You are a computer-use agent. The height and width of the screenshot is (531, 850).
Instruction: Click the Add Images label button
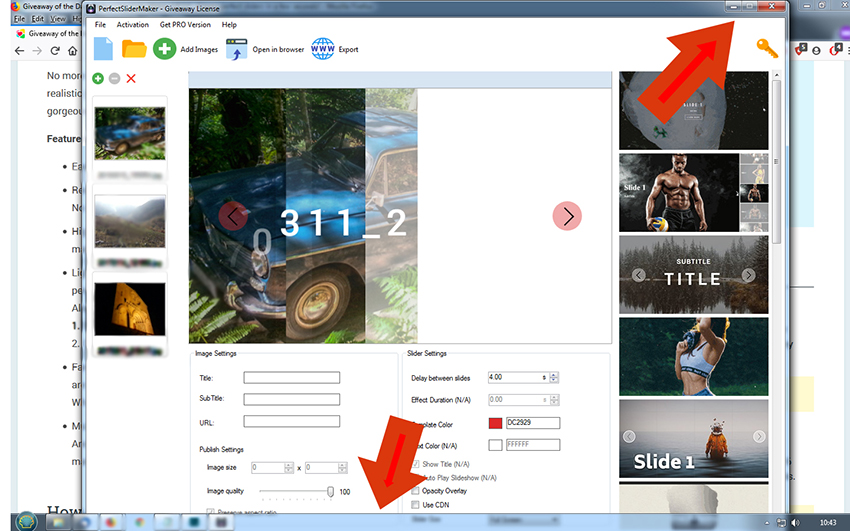click(199, 49)
